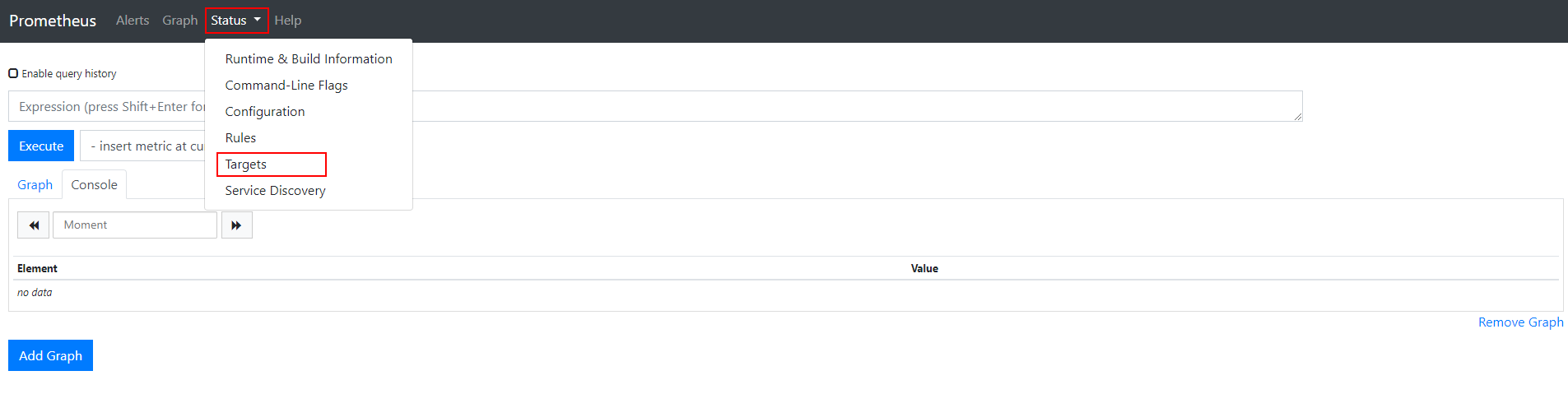The image size is (1568, 394).
Task: Go to Service Discovery page
Action: 275,191
